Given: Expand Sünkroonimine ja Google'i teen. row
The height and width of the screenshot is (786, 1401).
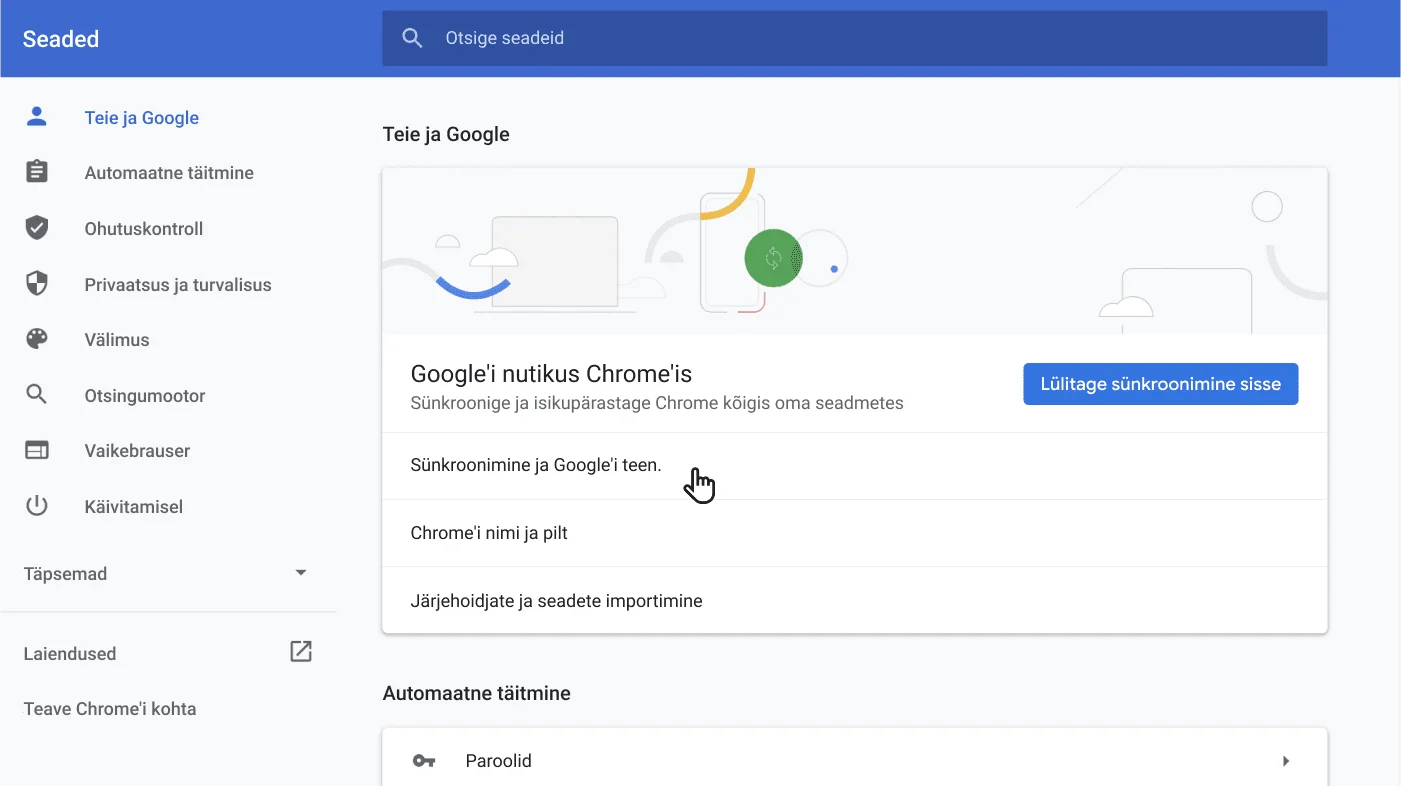Looking at the screenshot, I should [855, 464].
